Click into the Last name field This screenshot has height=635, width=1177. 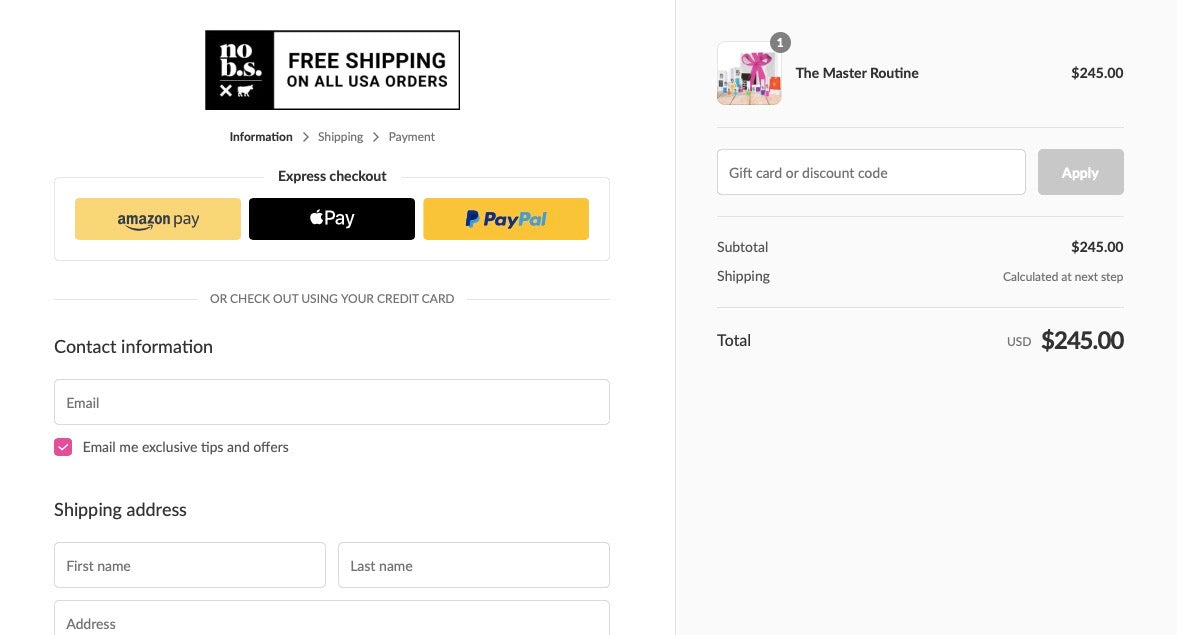pos(474,565)
